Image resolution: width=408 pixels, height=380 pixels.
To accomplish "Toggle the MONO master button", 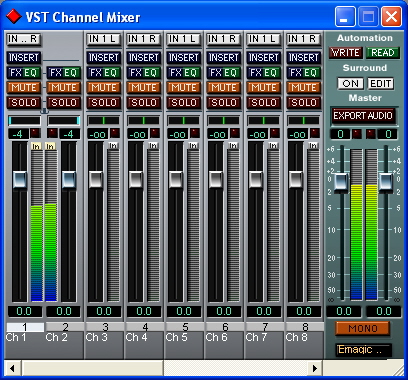I will pos(363,329).
